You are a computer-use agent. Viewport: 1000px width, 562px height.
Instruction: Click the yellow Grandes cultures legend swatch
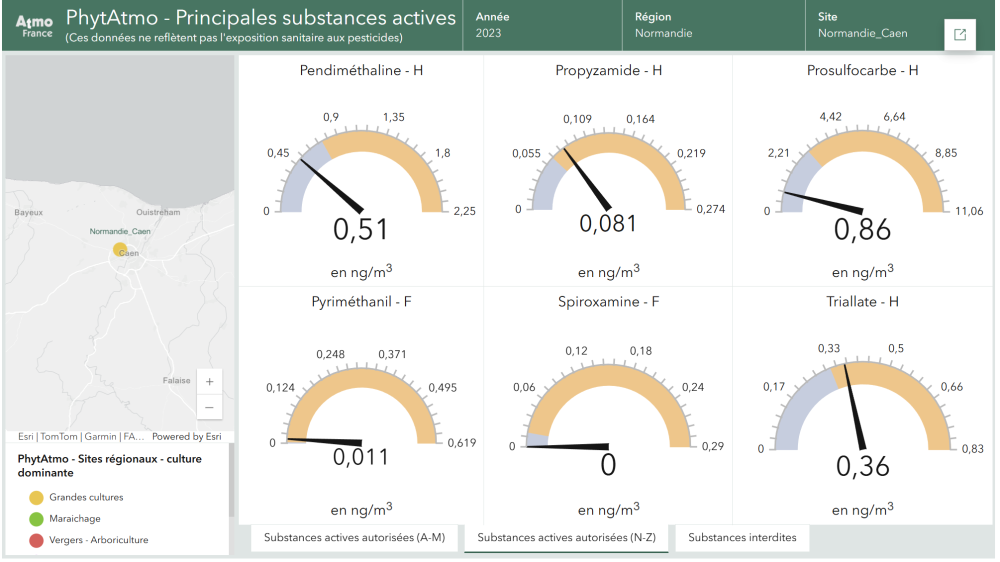36,497
